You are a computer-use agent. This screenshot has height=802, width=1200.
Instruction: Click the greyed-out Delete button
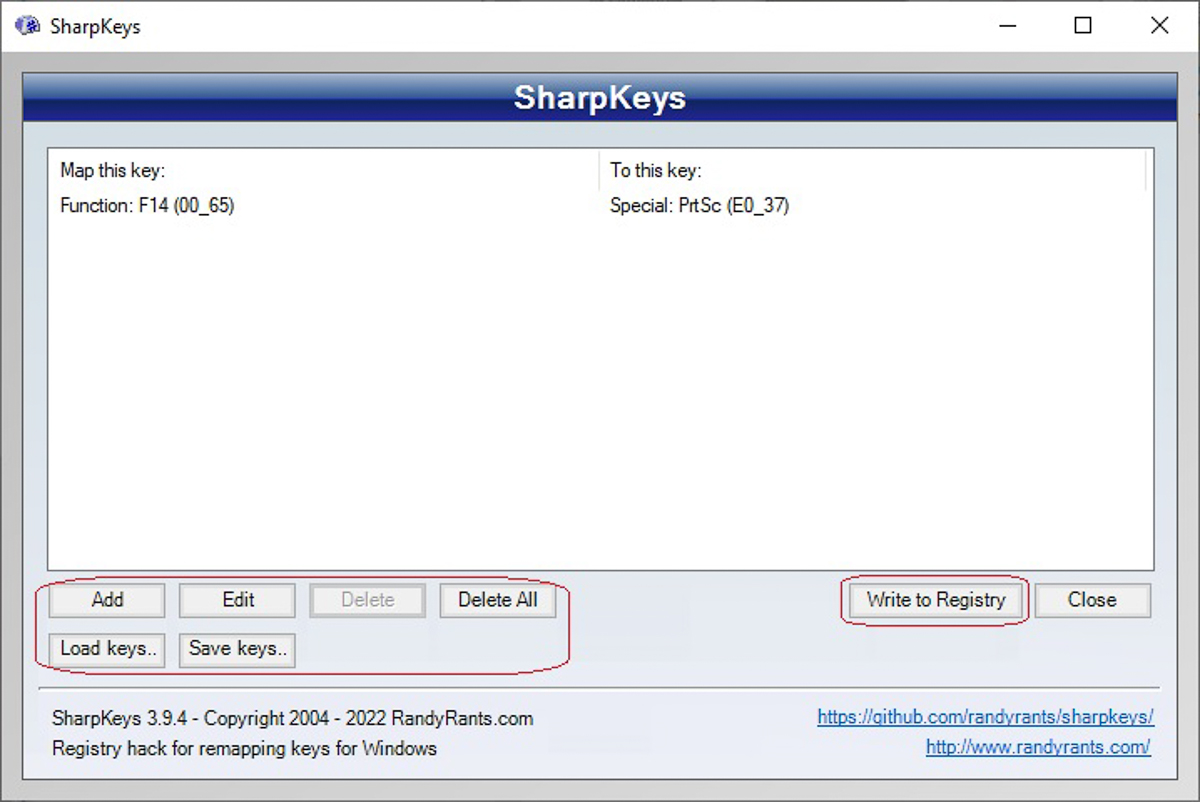368,600
